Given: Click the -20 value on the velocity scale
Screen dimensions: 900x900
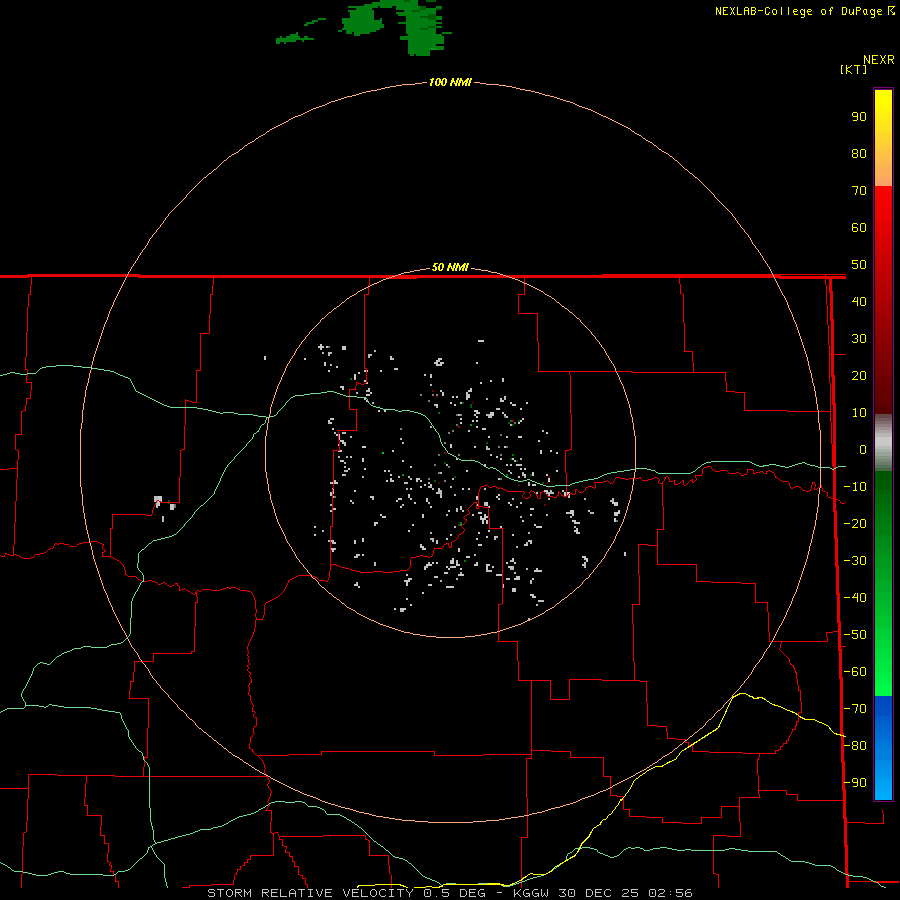Looking at the screenshot, I should click(x=855, y=523).
